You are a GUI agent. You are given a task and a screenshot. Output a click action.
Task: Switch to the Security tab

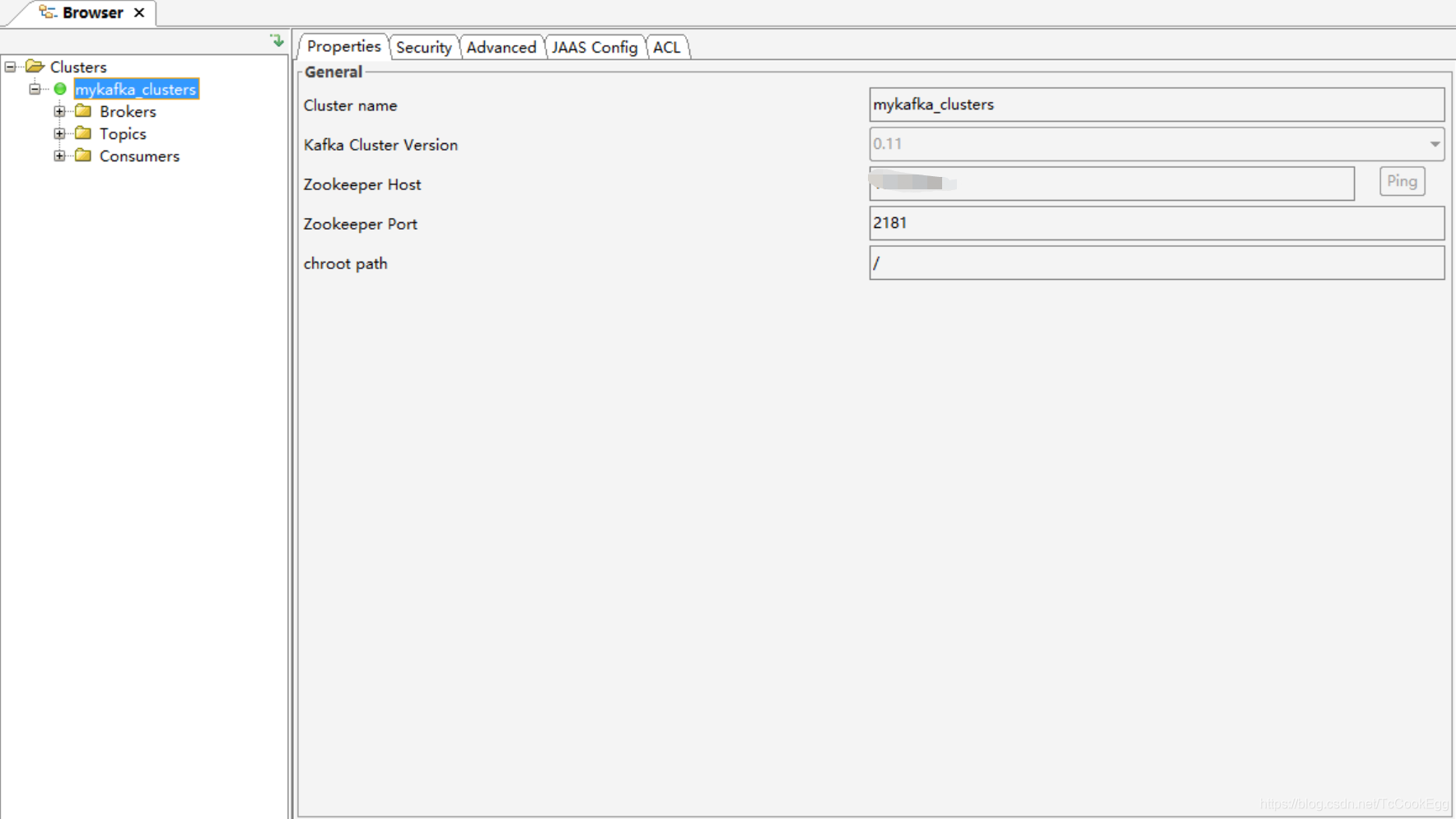click(x=423, y=47)
